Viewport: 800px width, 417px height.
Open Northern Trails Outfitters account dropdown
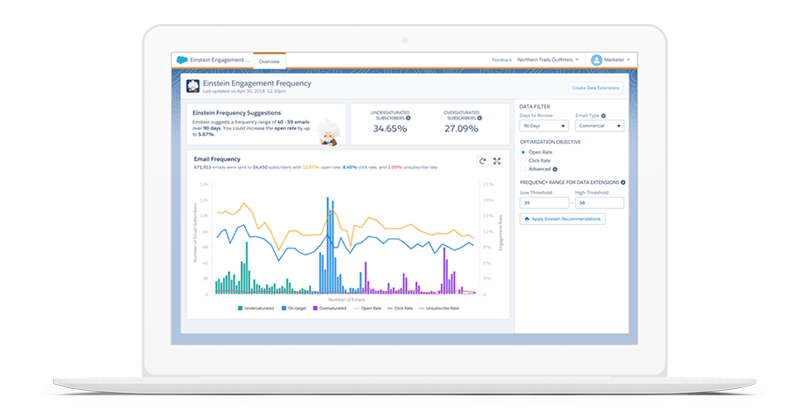tap(548, 60)
